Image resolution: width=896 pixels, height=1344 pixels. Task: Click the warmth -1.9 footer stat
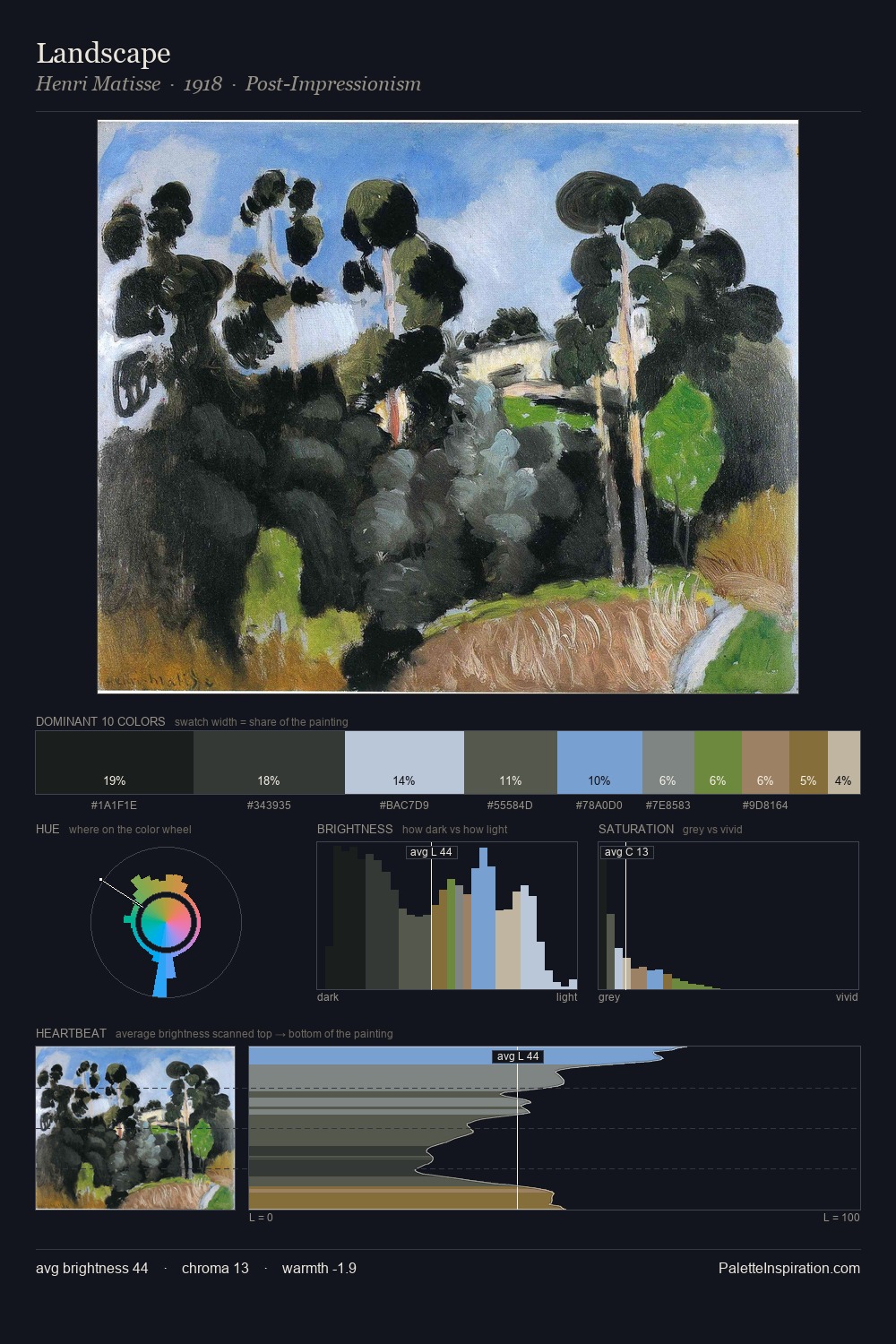[x=319, y=1268]
